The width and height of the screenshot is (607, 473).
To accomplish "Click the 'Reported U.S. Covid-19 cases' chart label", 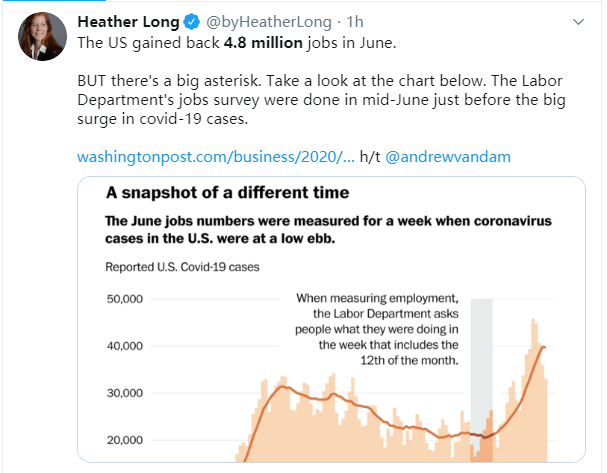I will (182, 267).
